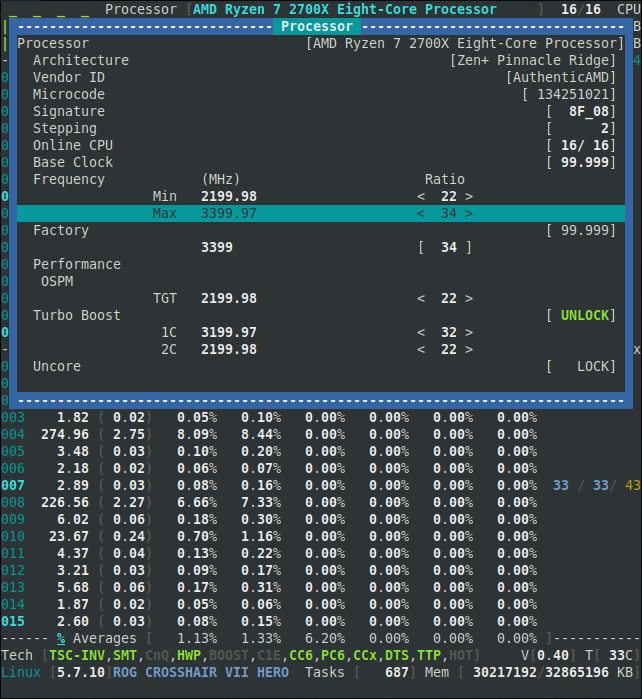Click the SMT technology flag
The height and width of the screenshot is (699, 642).
(125, 656)
